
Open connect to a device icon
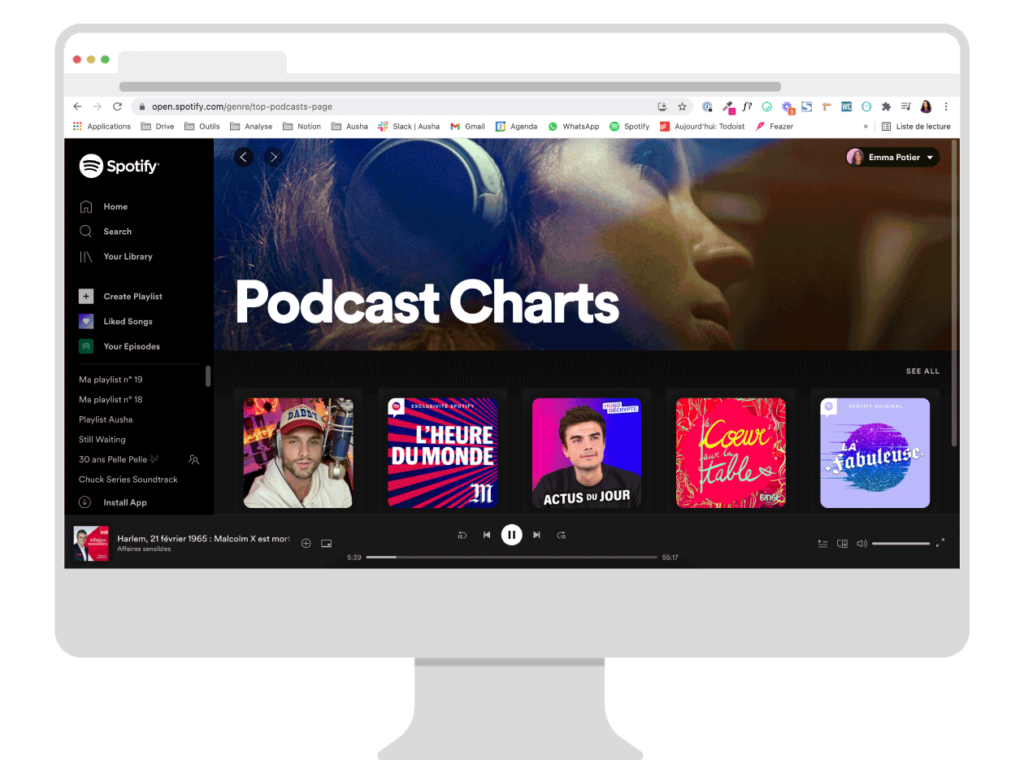[842, 543]
